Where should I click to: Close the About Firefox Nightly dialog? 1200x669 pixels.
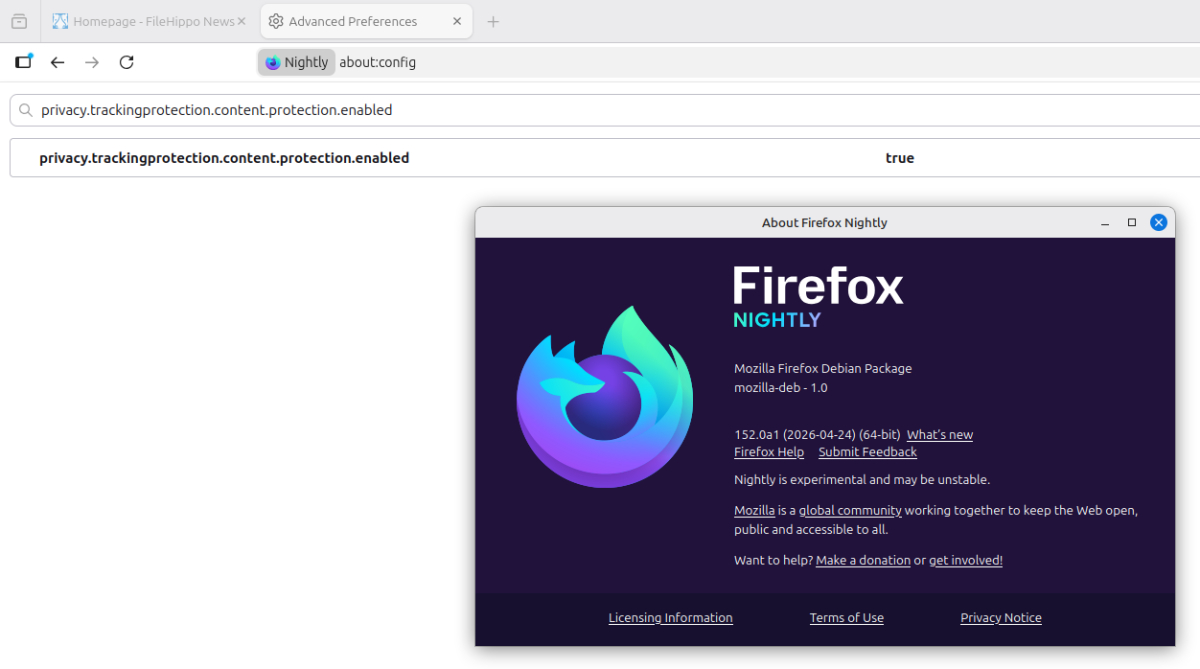[x=1159, y=223]
